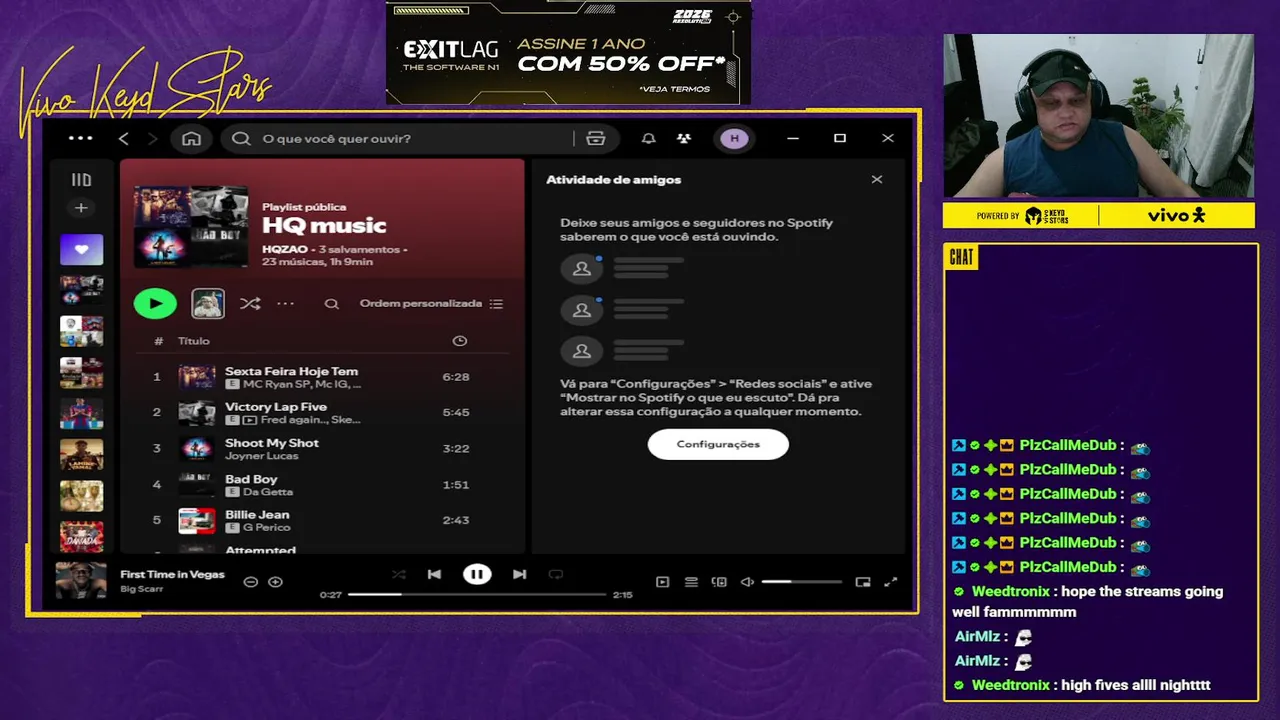Create a new playlist with the plus icon
Screen dimensions: 1280x720
[81, 208]
